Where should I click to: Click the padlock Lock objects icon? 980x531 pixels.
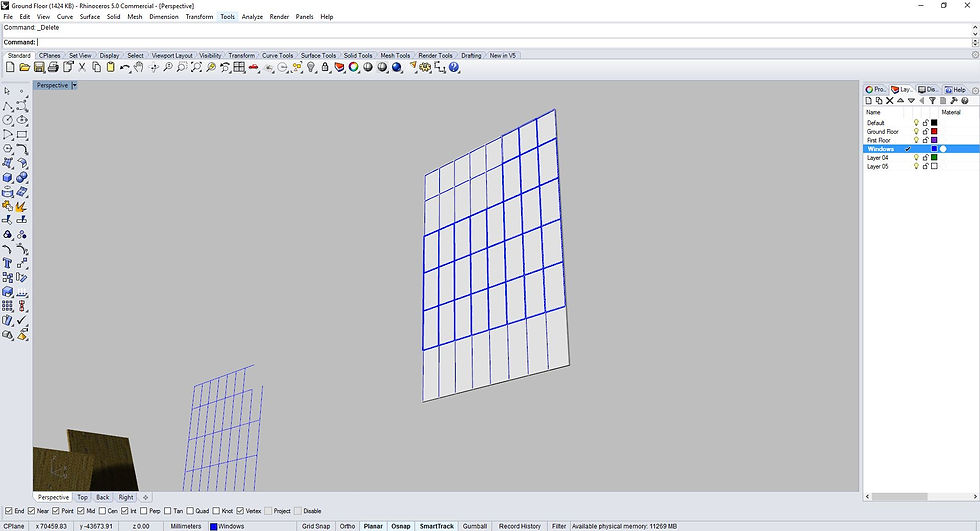pyautogui.click(x=325, y=67)
